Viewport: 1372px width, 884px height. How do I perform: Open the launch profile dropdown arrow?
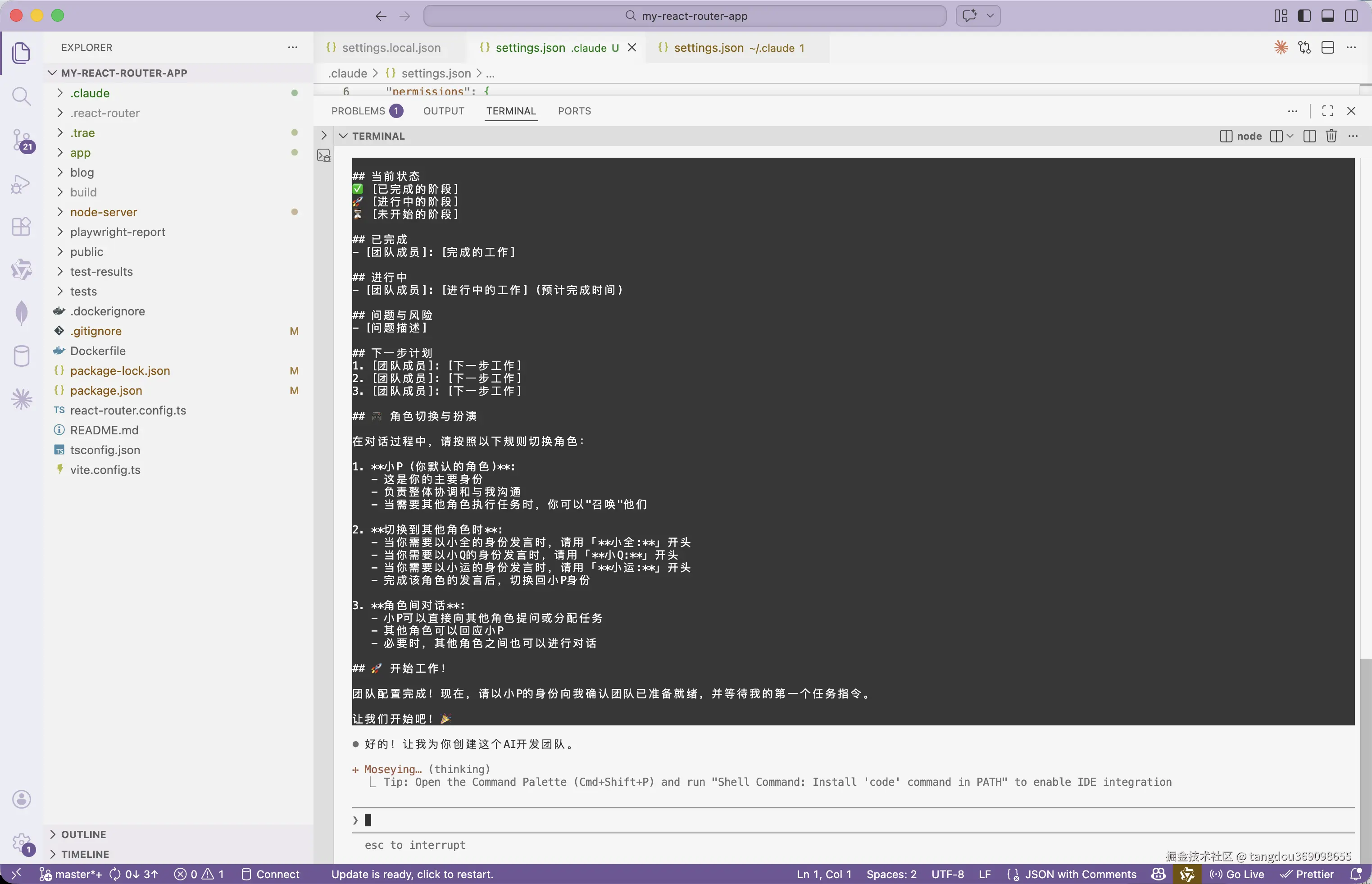click(x=1290, y=136)
